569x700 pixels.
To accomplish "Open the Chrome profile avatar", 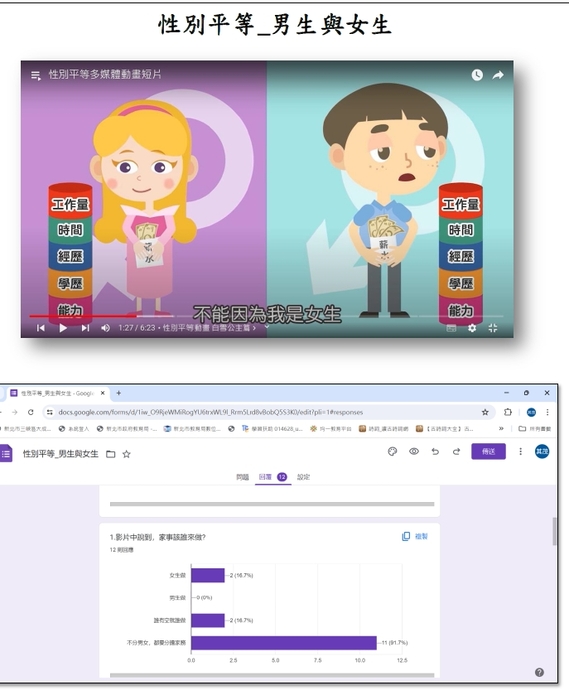I will coord(531,412).
